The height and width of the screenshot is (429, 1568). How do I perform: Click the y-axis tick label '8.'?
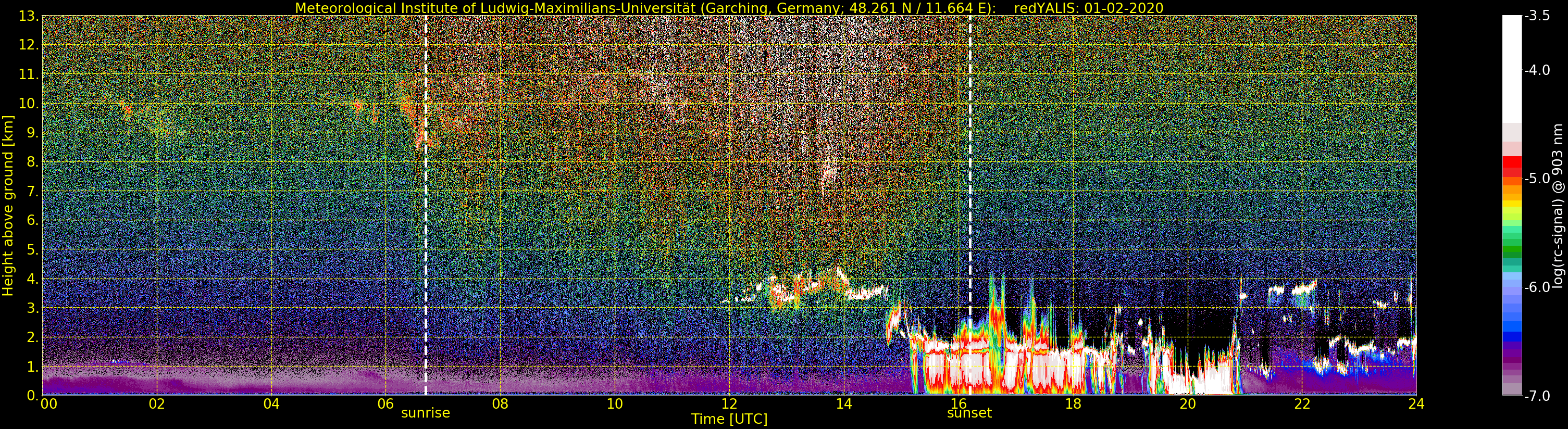[32, 162]
